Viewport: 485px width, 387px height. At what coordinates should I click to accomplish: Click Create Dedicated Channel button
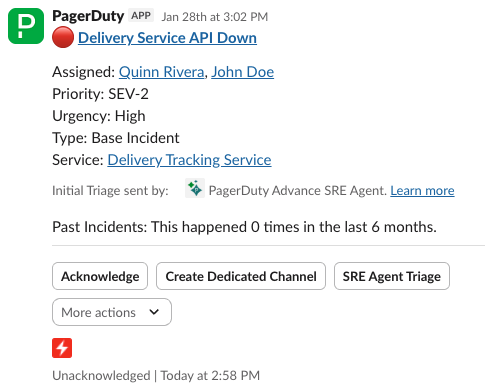point(241,276)
